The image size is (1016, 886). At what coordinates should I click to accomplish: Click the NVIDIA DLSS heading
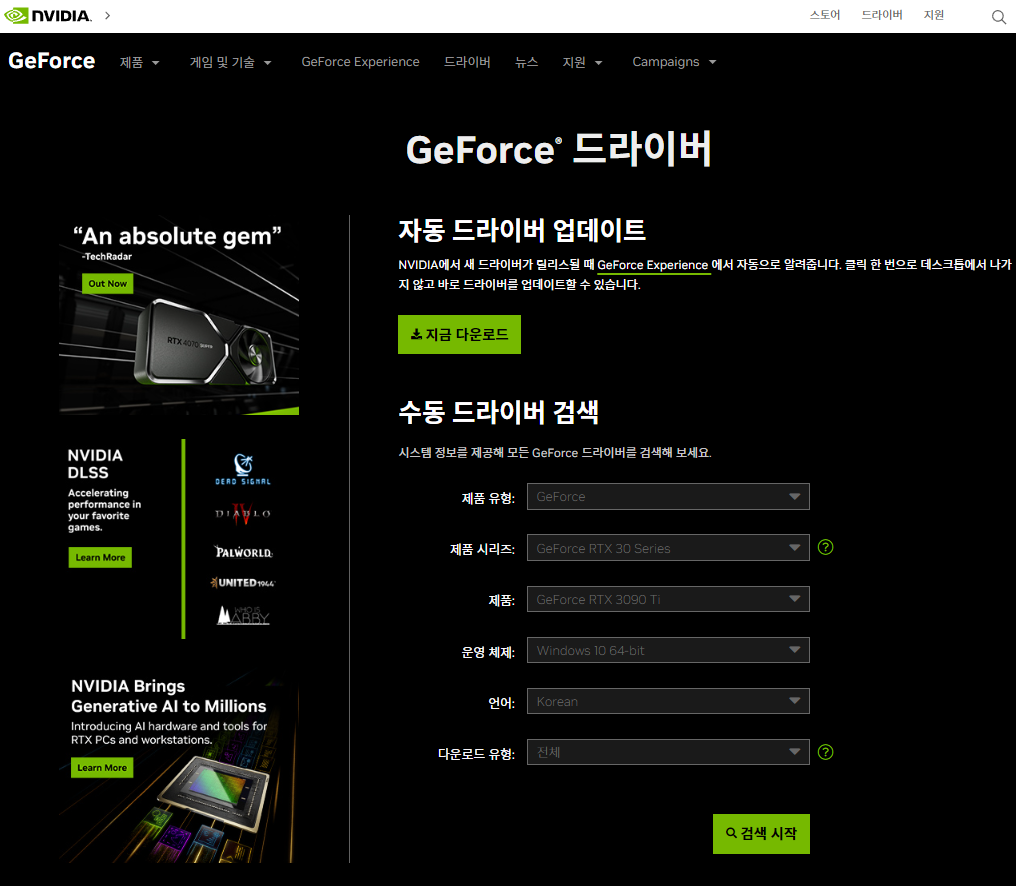95,464
